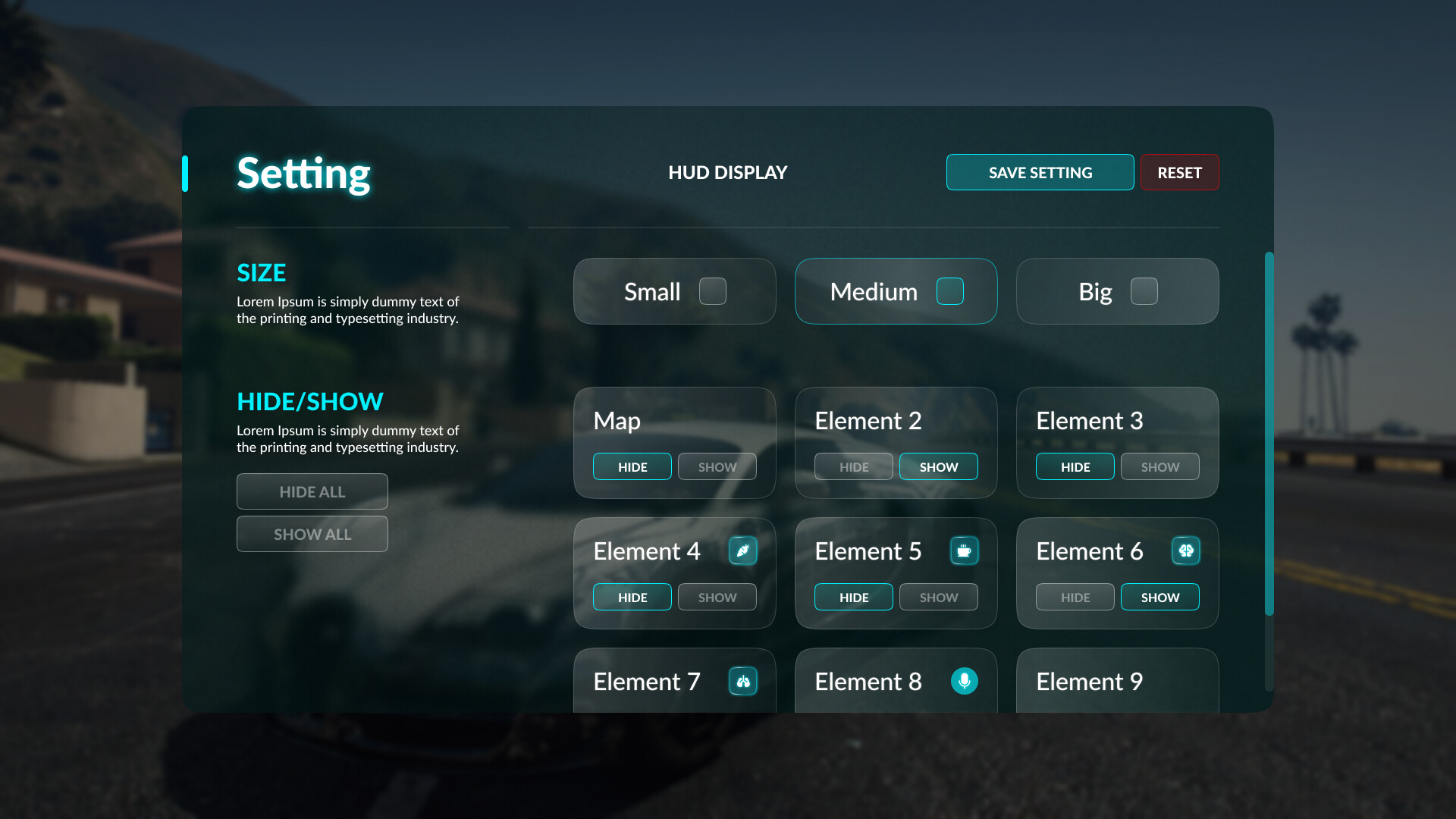This screenshot has height=819, width=1456.
Task: Enable the Big size checkbox
Action: click(1144, 291)
